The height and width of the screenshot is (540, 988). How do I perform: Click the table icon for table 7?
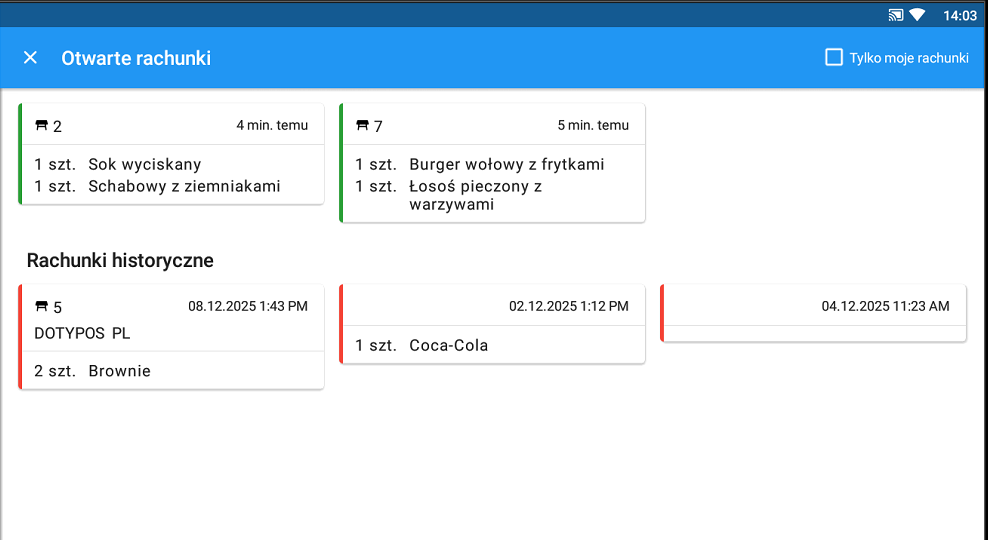click(x=362, y=126)
